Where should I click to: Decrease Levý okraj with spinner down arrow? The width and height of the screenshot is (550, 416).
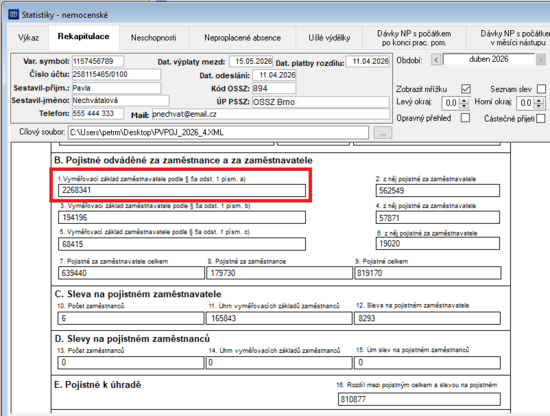pyautogui.click(x=464, y=106)
